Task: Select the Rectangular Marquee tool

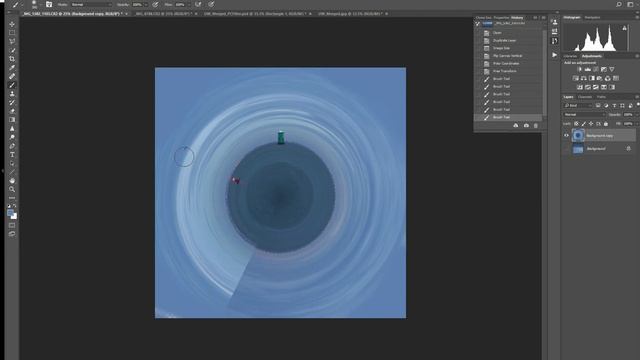Action: coord(12,33)
